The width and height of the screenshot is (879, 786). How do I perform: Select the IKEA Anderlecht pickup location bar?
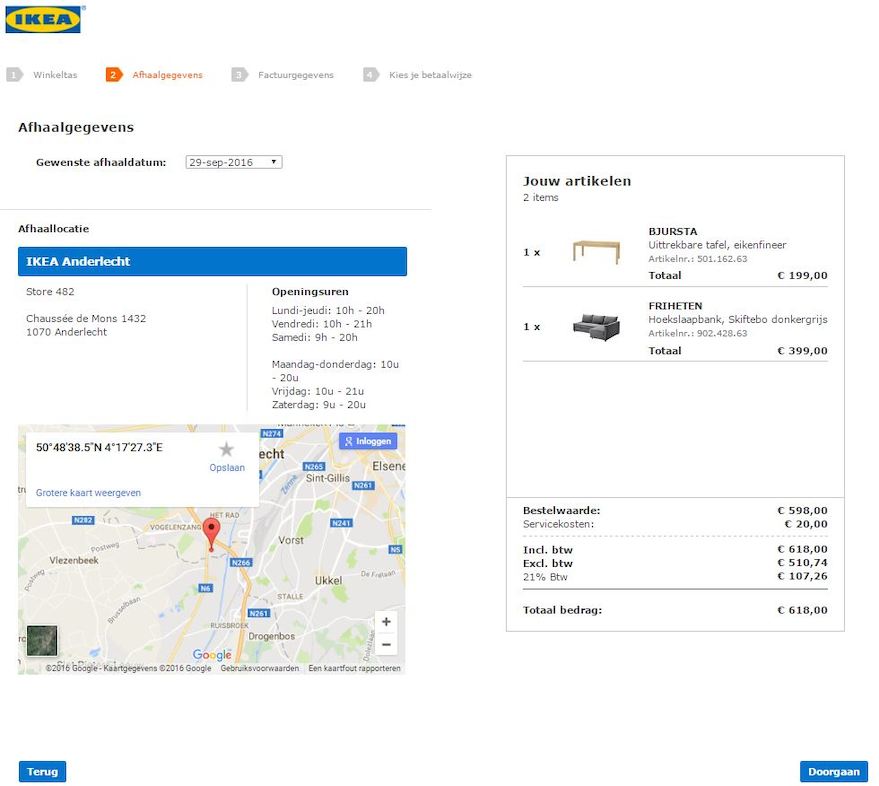point(212,261)
